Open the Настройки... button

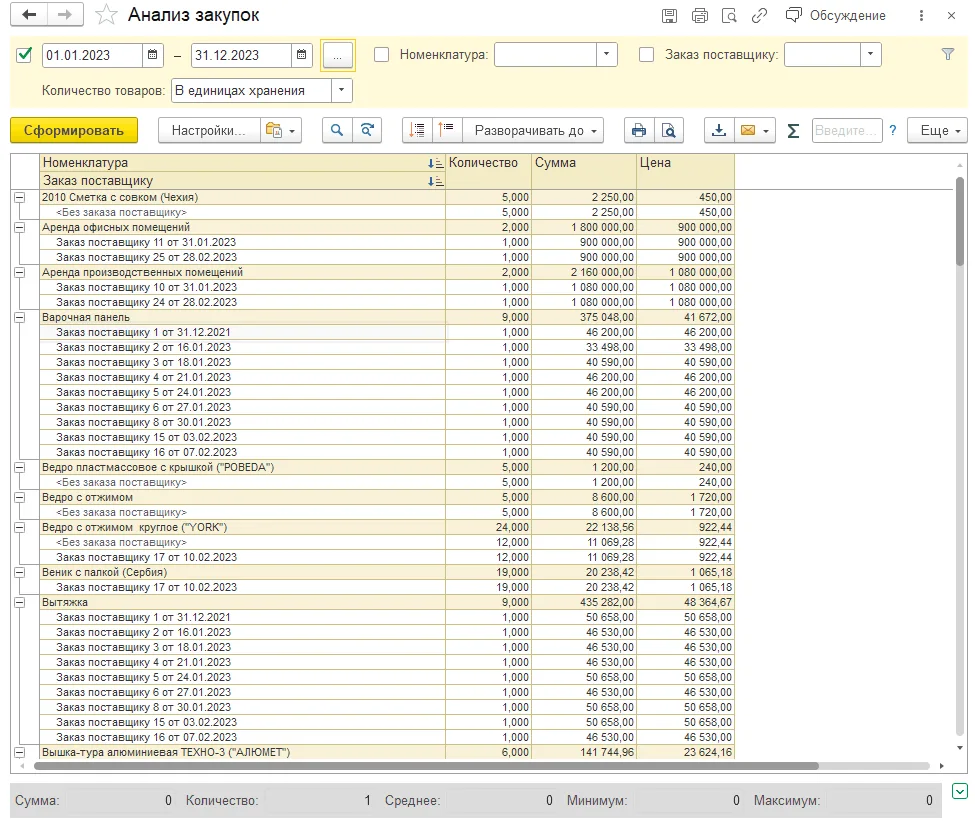pos(208,131)
